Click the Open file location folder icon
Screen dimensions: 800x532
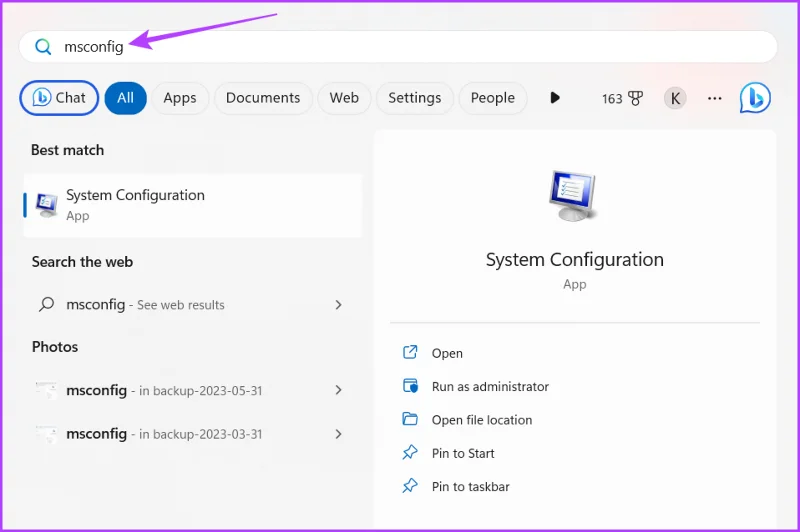410,419
